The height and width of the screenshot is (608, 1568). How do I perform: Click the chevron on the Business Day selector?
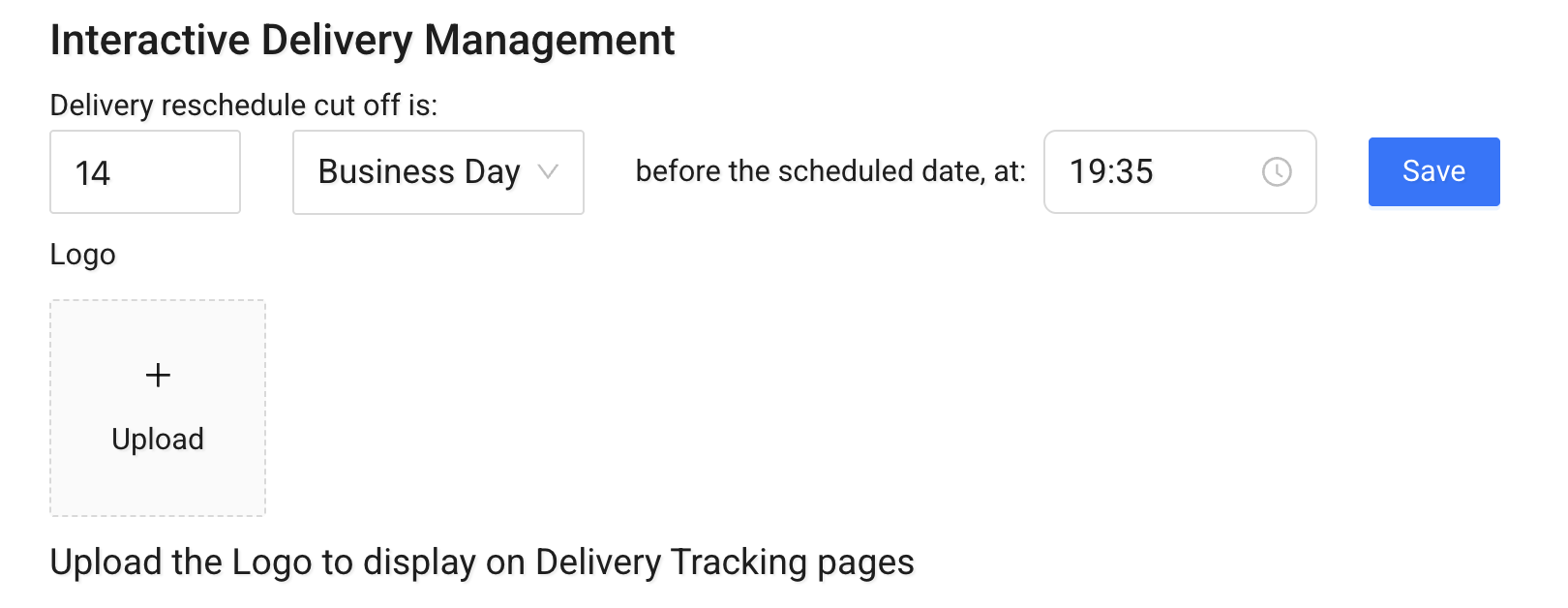550,172
